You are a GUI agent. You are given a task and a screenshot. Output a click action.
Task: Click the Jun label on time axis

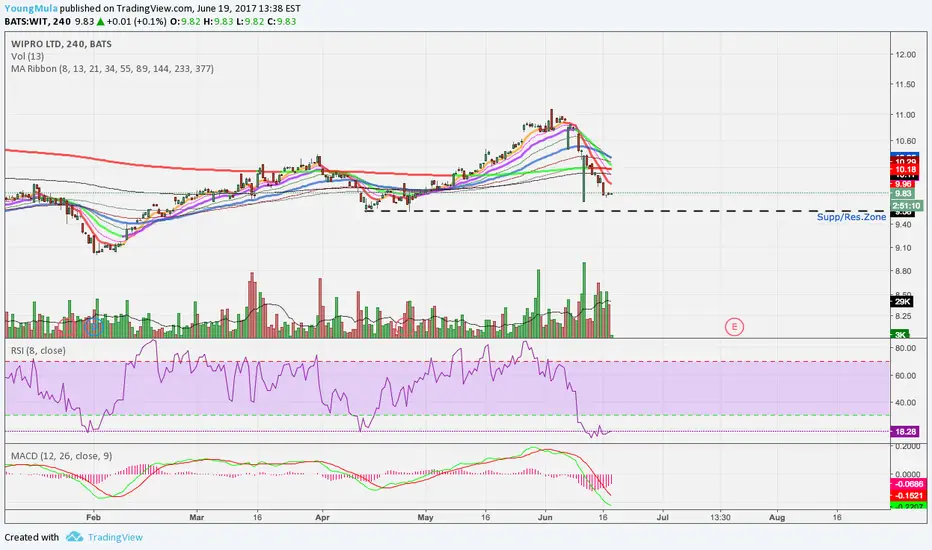(x=545, y=517)
